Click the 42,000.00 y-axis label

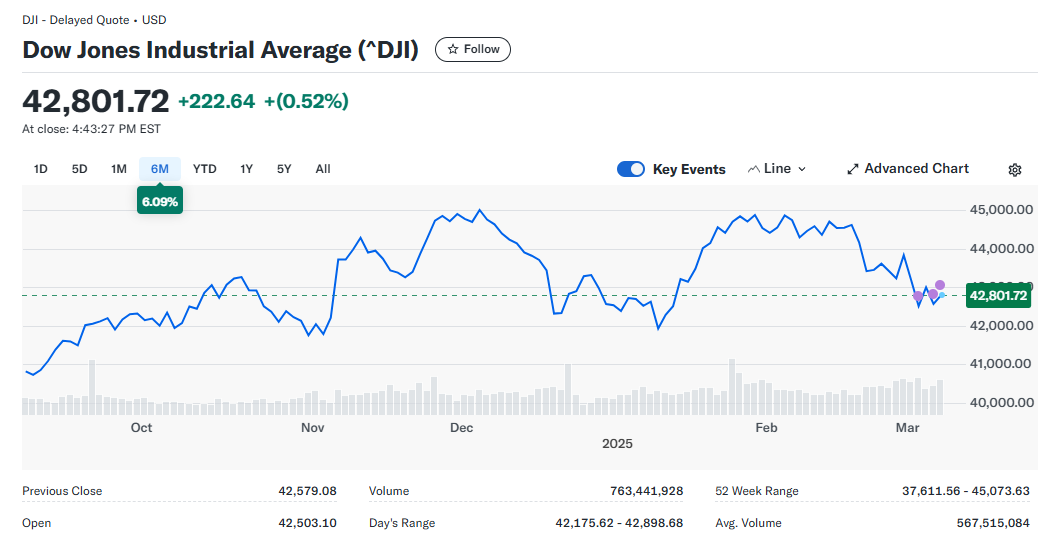(1002, 326)
